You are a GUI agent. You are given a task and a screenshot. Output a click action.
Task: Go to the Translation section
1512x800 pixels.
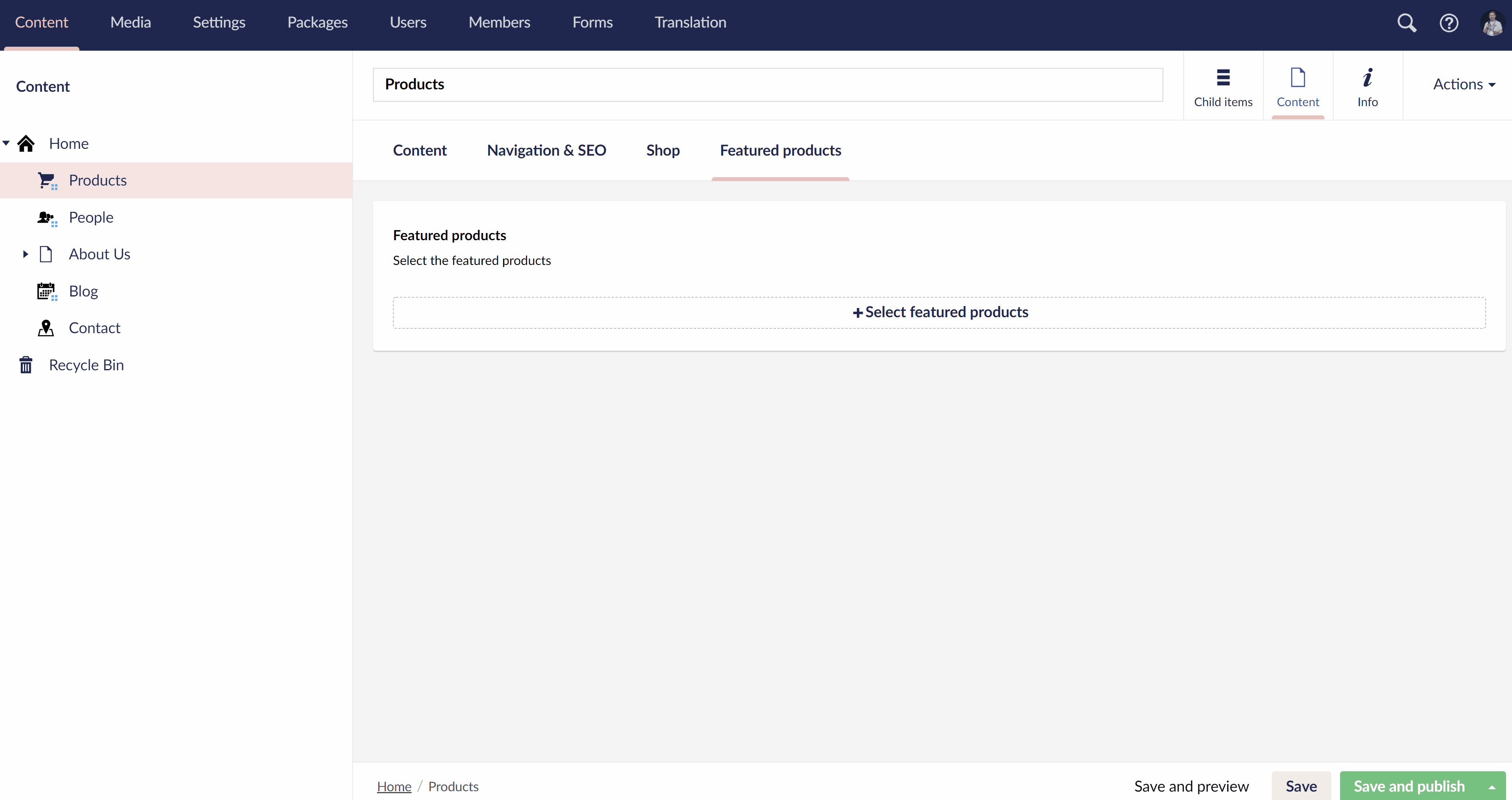[690, 22]
